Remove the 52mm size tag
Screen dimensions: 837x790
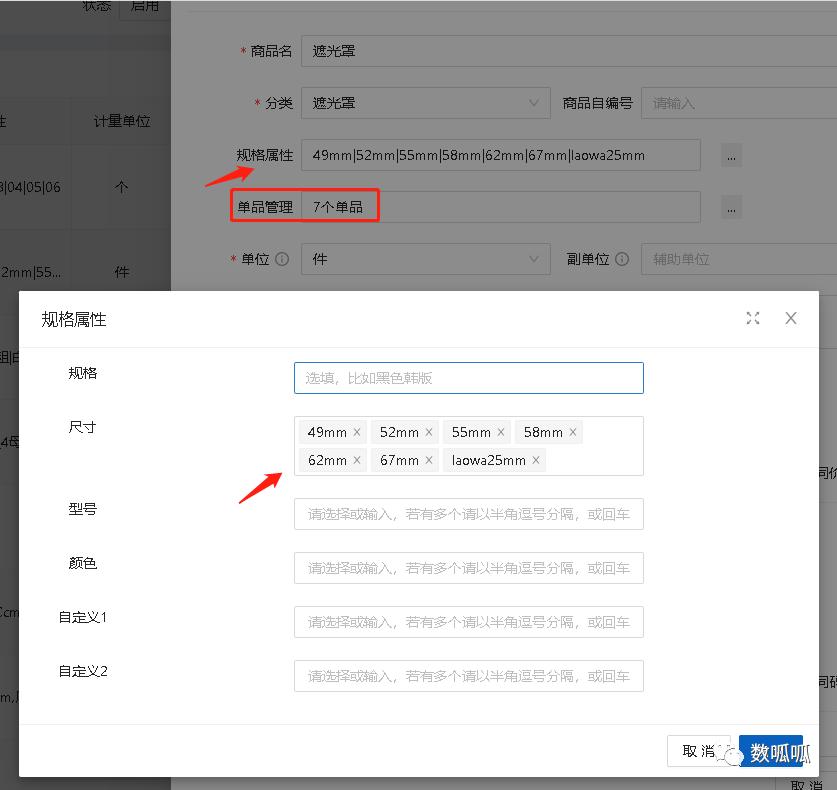tap(428, 432)
